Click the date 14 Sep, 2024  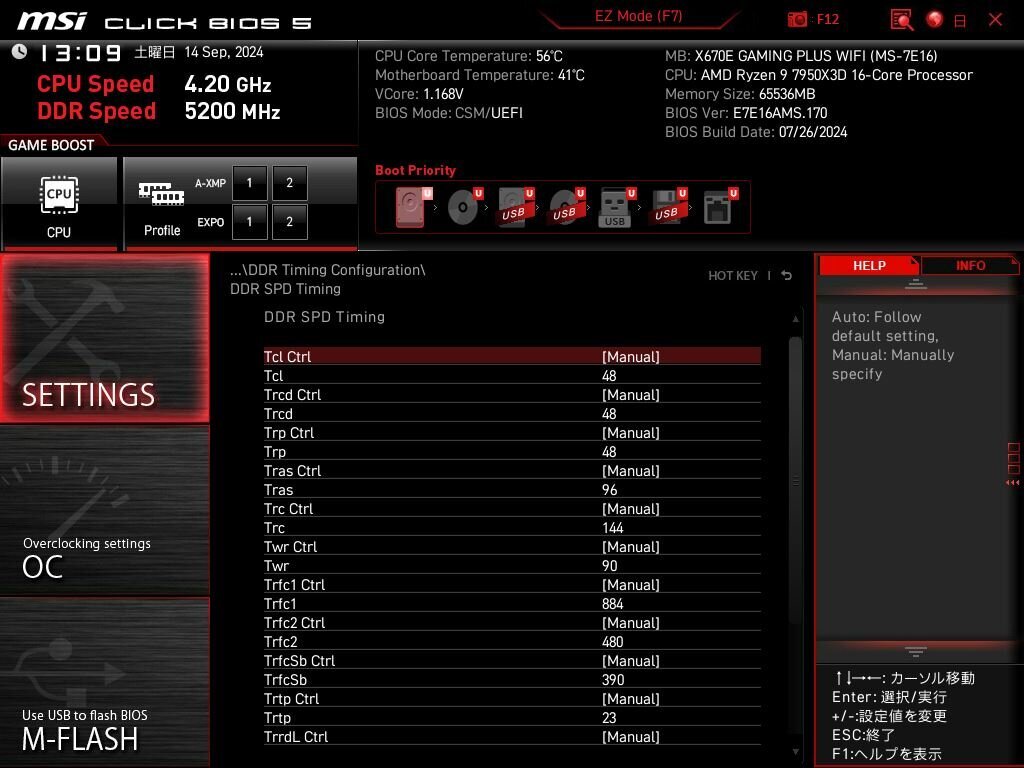click(x=223, y=52)
